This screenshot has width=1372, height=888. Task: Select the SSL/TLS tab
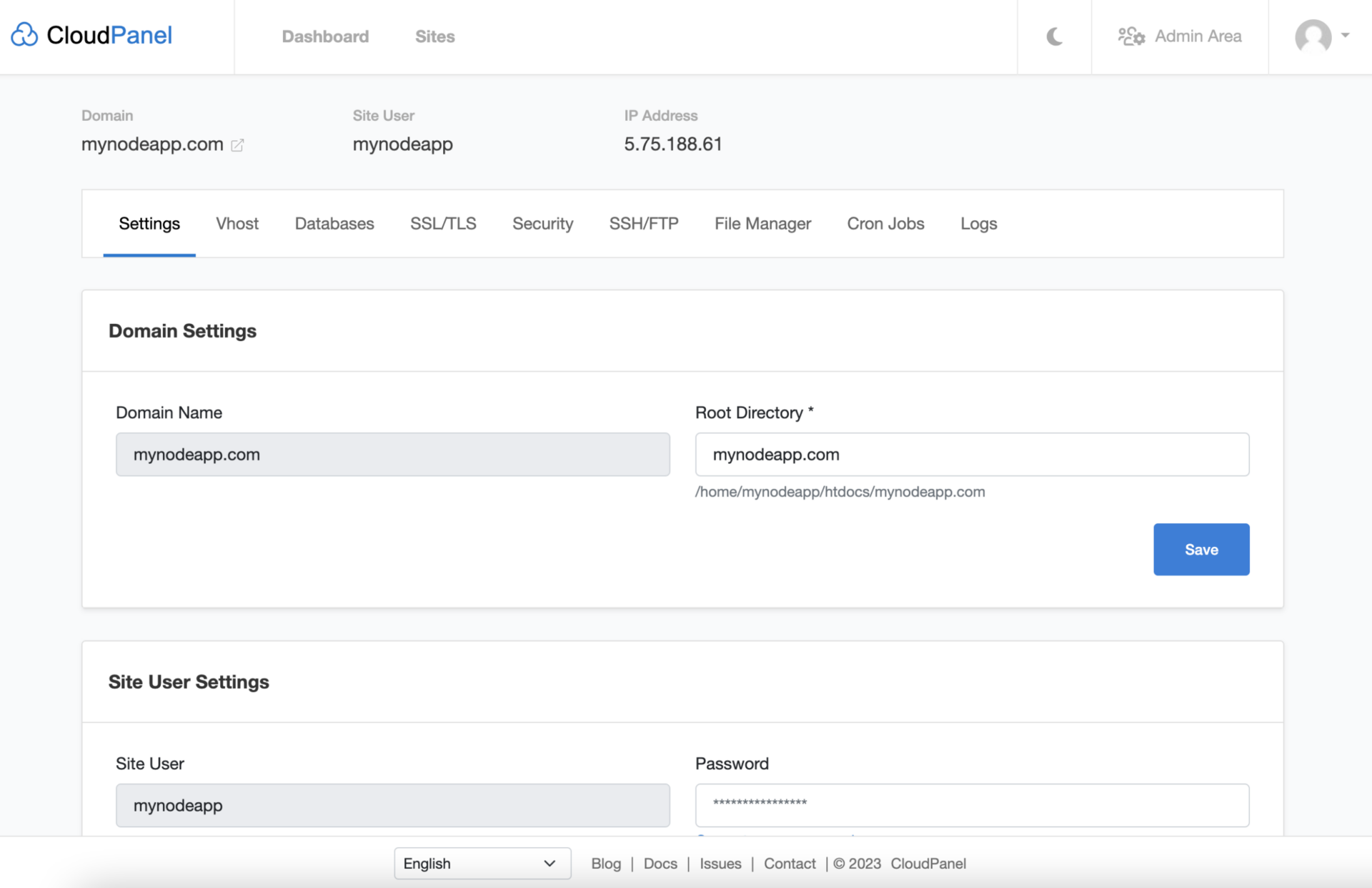tap(443, 223)
